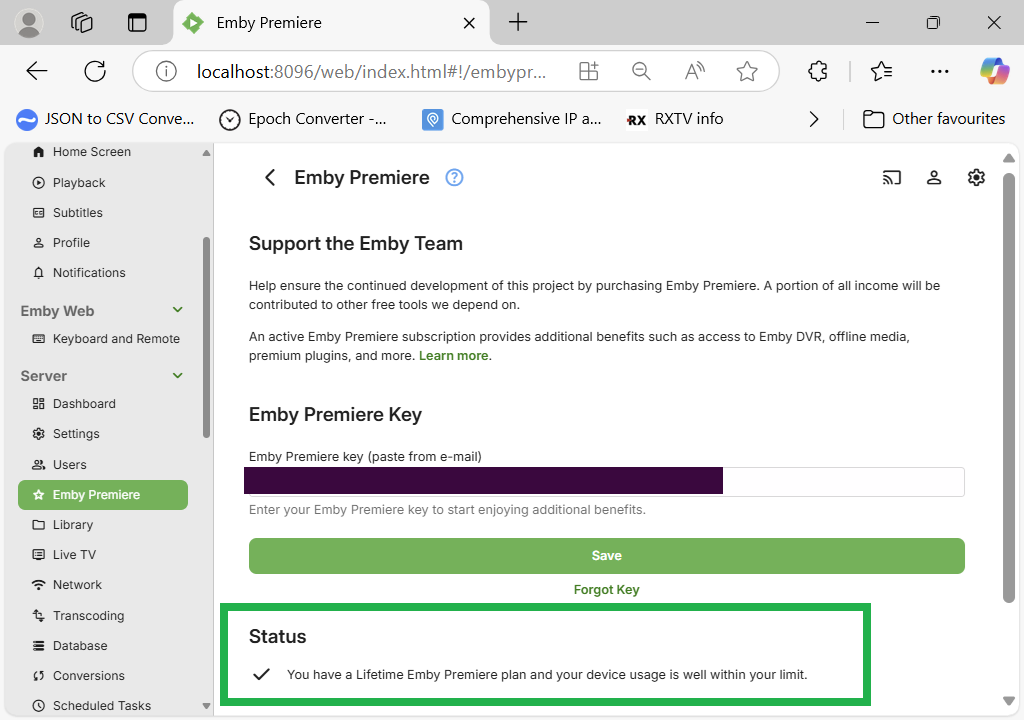Collapse the Server sidebar section
Image resolution: width=1024 pixels, height=720 pixels.
(178, 376)
